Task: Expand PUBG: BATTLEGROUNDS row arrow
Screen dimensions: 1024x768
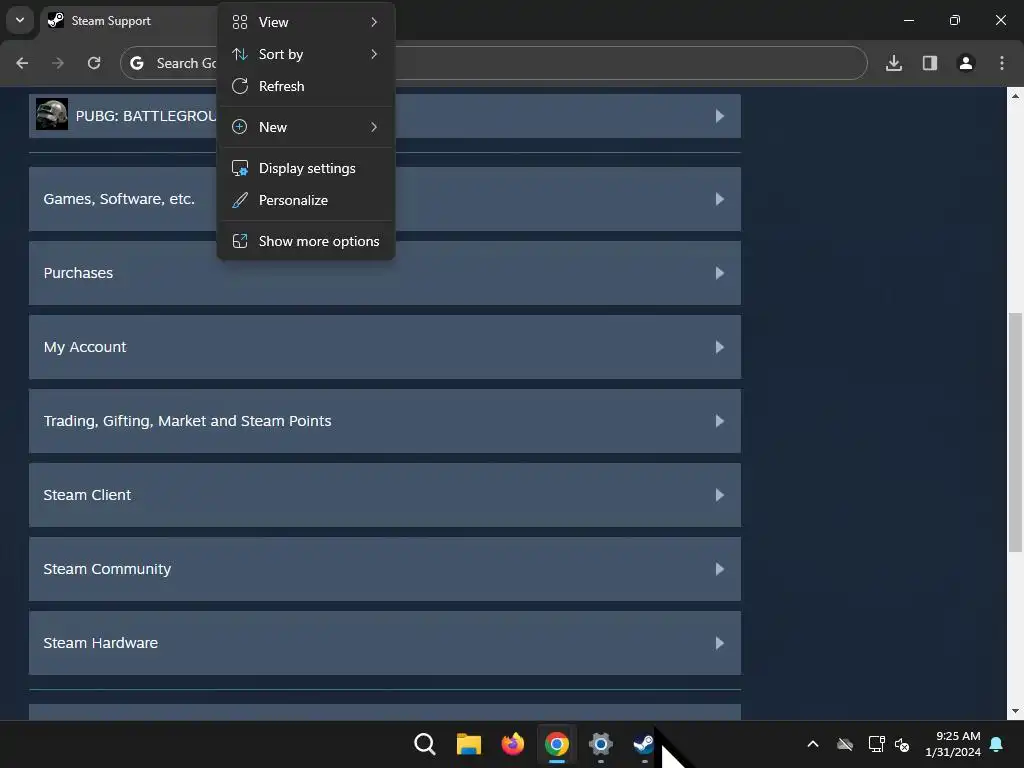Action: 720,116
